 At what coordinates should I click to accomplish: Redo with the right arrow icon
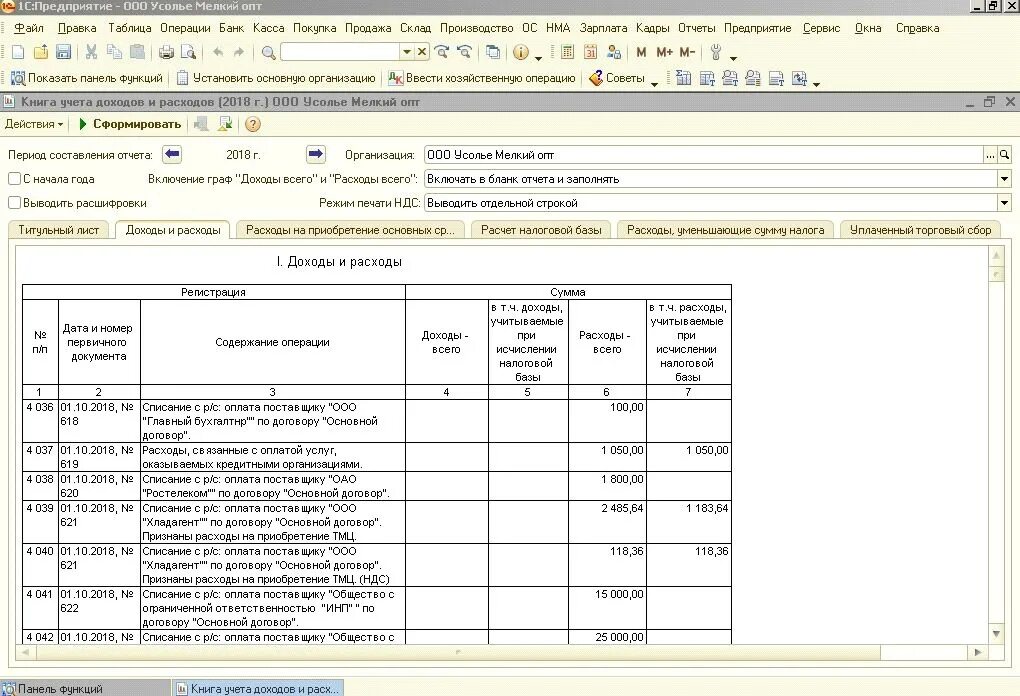click(239, 52)
